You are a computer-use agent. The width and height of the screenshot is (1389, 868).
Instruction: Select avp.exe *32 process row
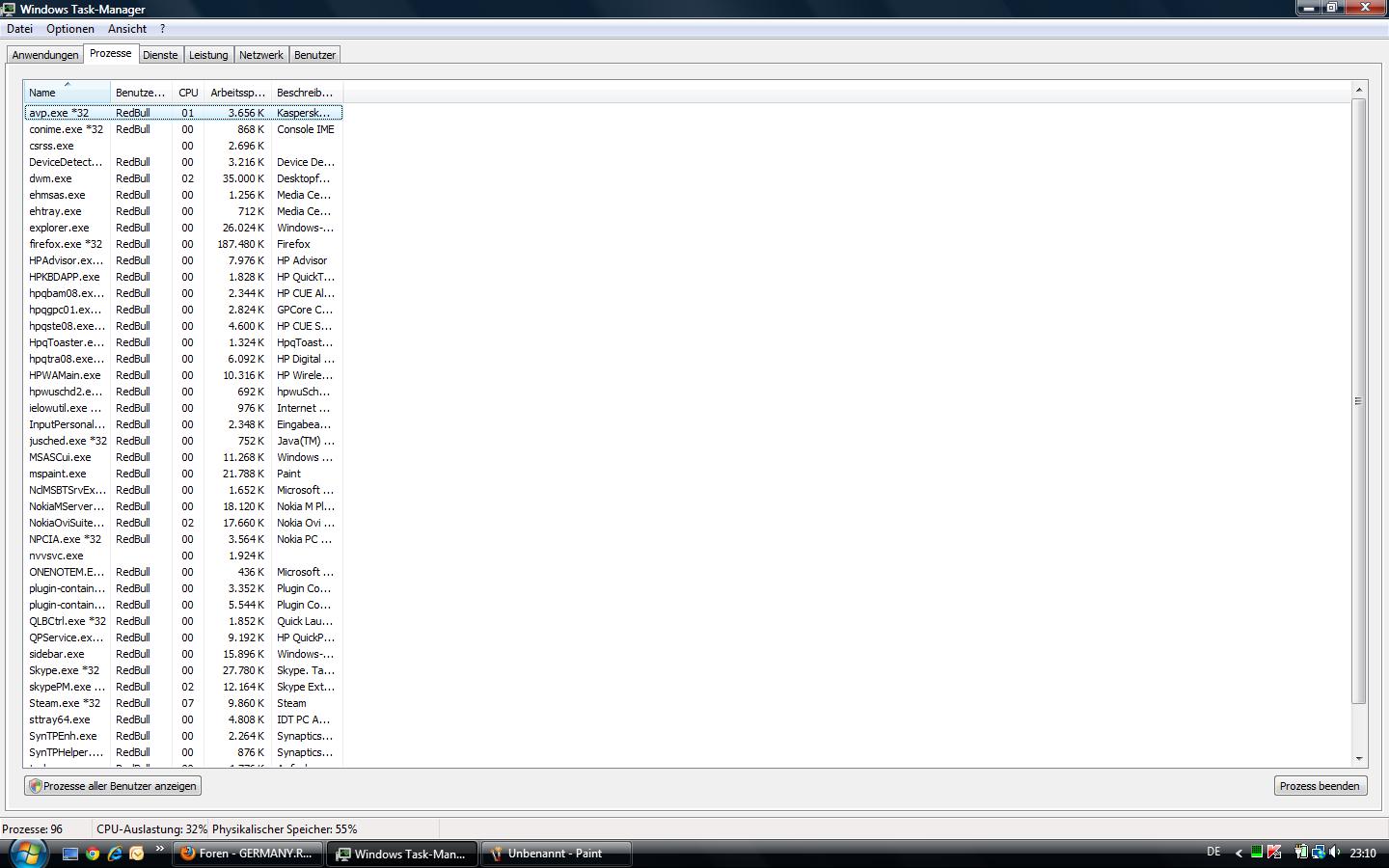coord(183,113)
